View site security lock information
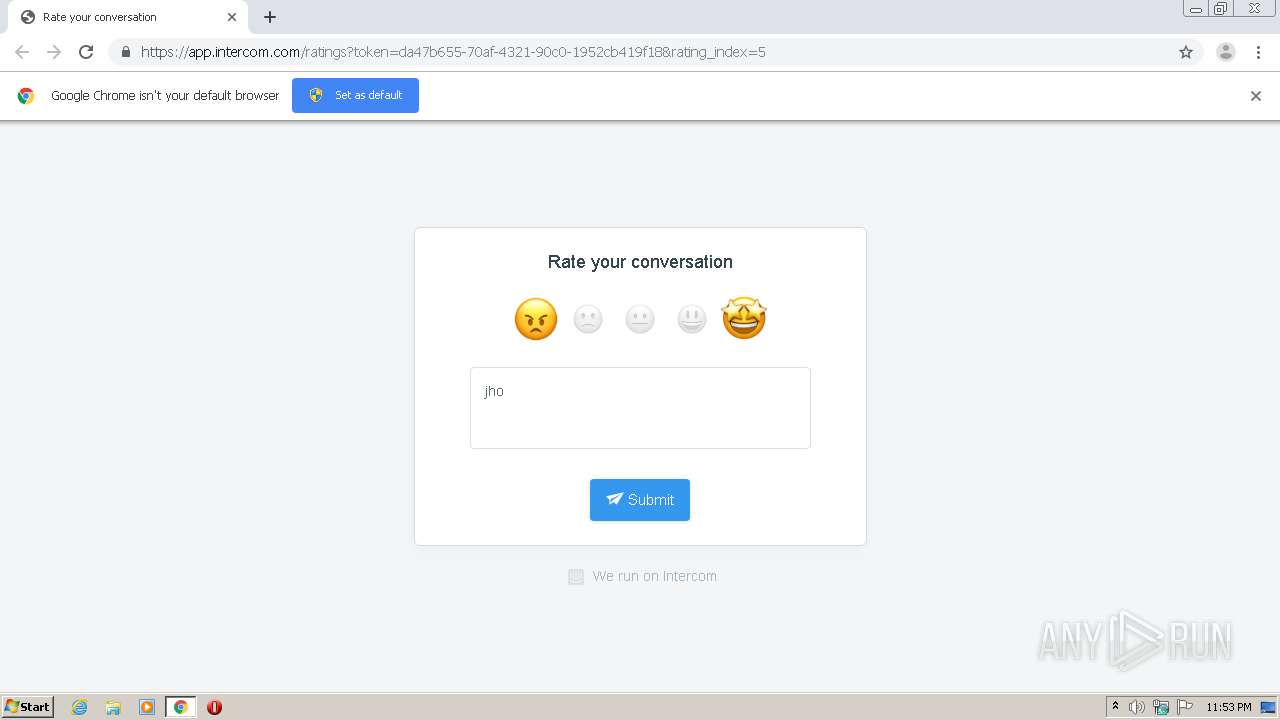1280x720 pixels. 125,52
